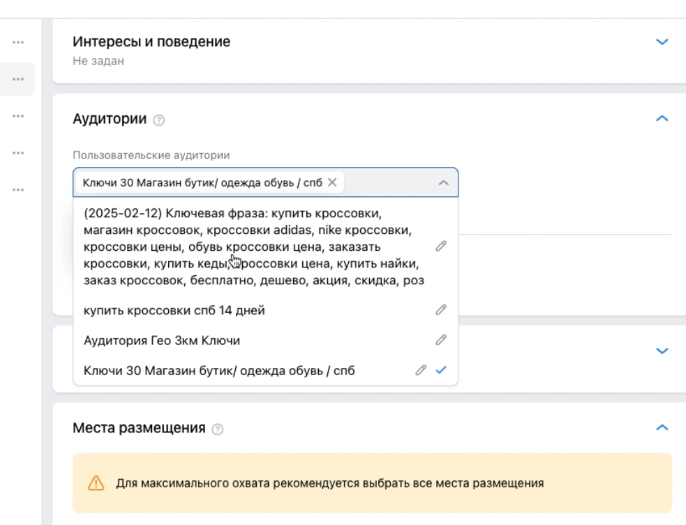Click pencil icon for Ключи 30 Магазин бутик option
Viewport: 686px width, 525px height.
coord(420,370)
